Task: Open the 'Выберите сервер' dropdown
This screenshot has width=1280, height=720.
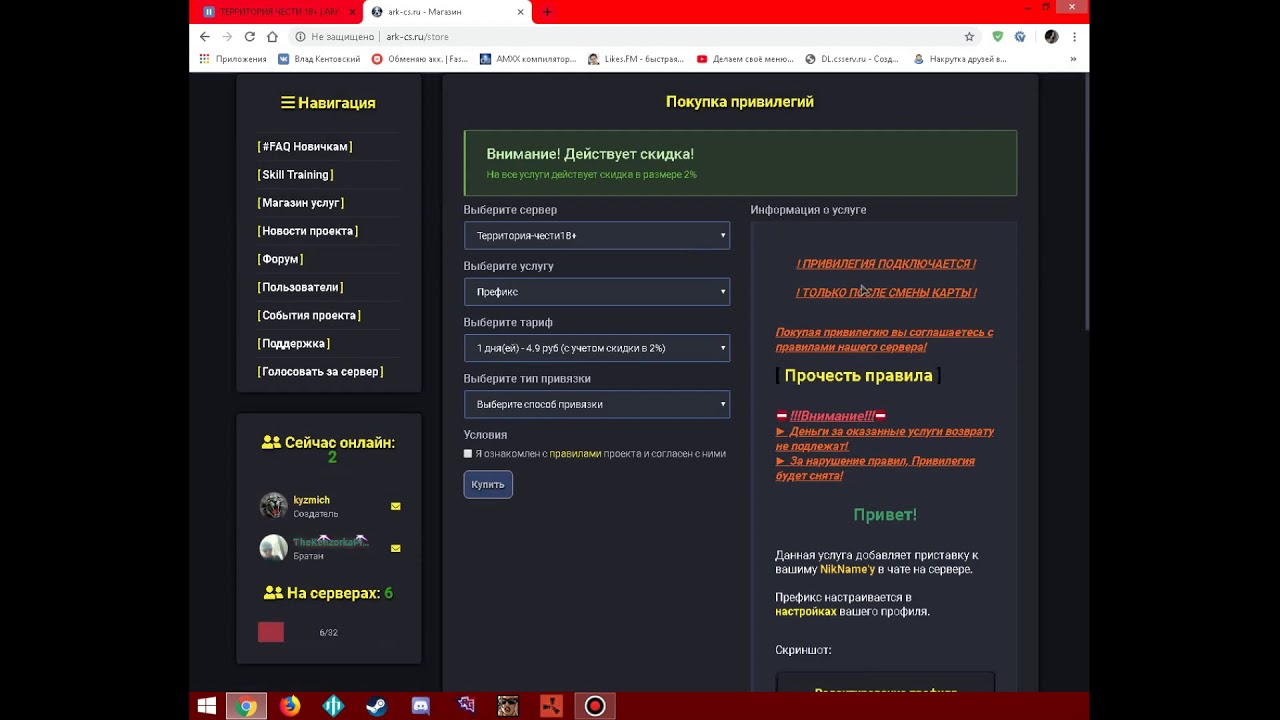Action: click(597, 236)
